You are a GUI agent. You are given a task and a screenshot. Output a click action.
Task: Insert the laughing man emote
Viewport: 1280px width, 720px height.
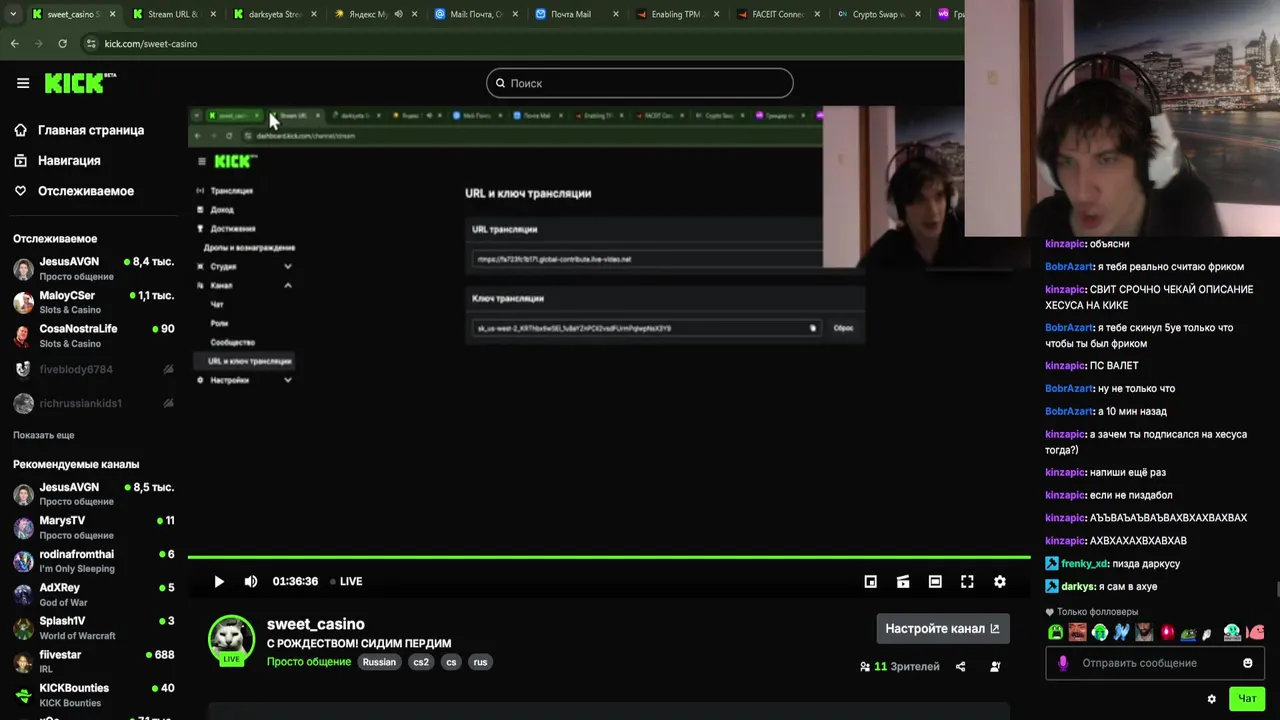tap(1078, 632)
